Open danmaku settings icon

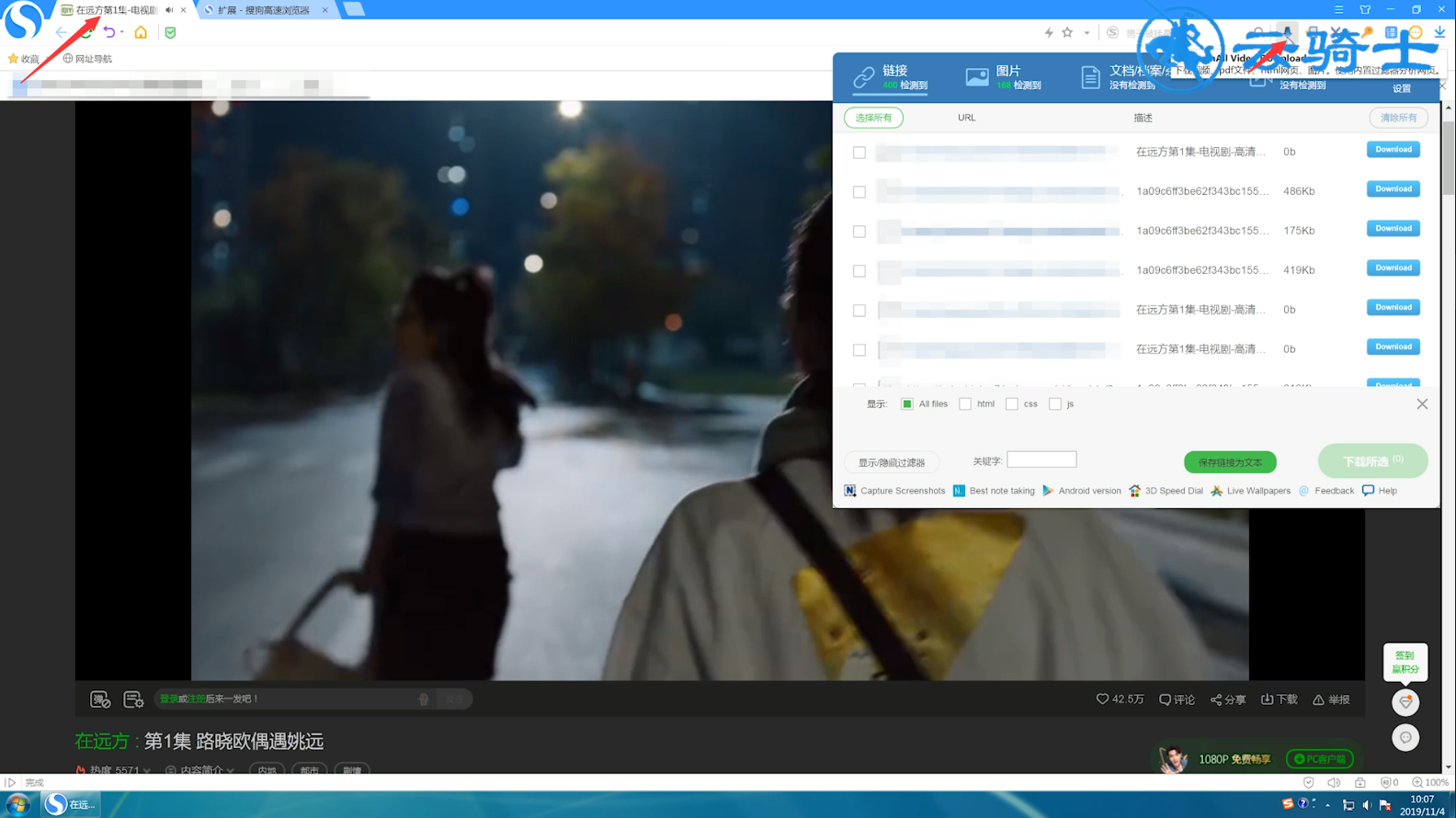[x=133, y=700]
